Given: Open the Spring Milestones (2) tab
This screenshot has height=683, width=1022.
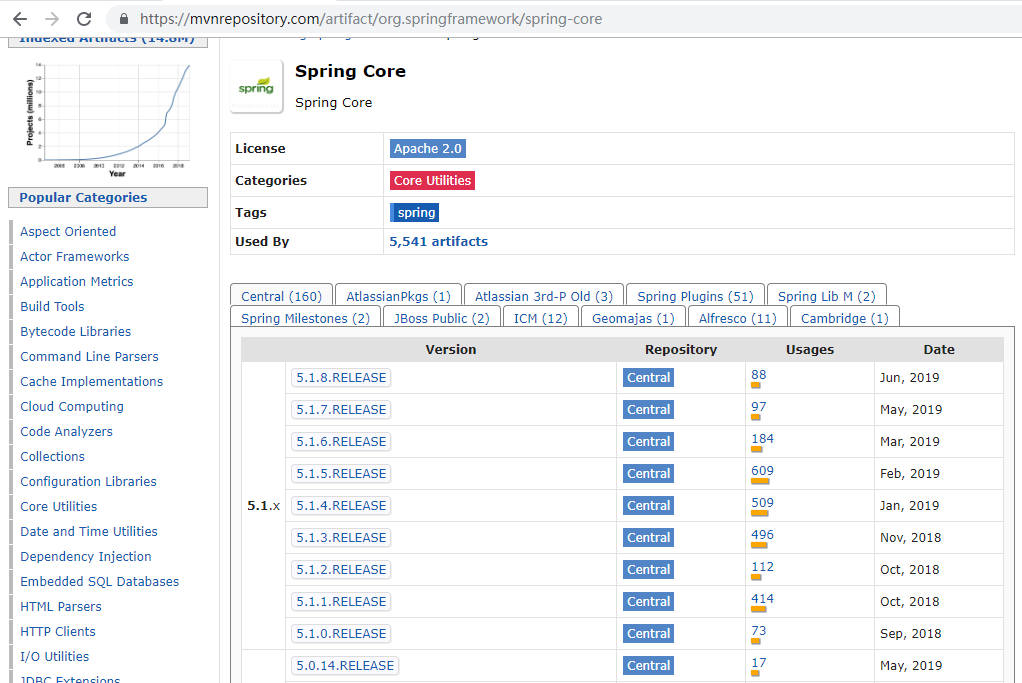Looking at the screenshot, I should click(305, 319).
